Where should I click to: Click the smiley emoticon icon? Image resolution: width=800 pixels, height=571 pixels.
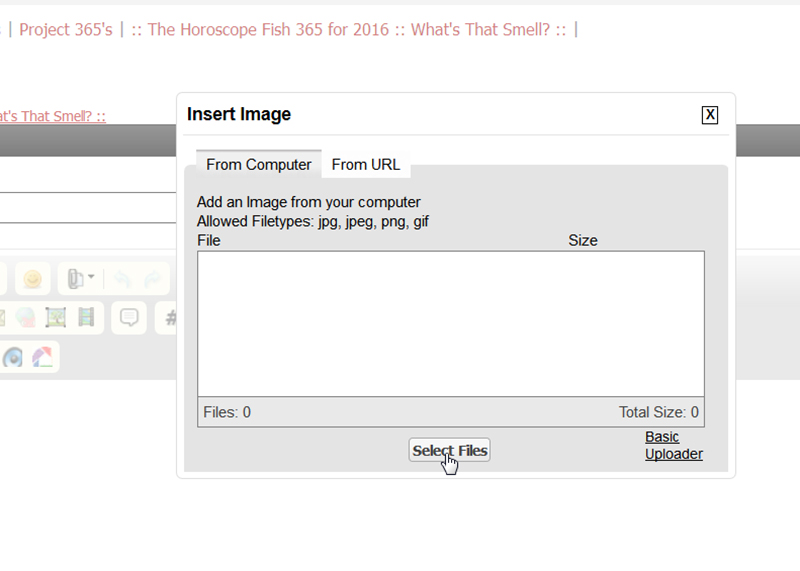[33, 279]
